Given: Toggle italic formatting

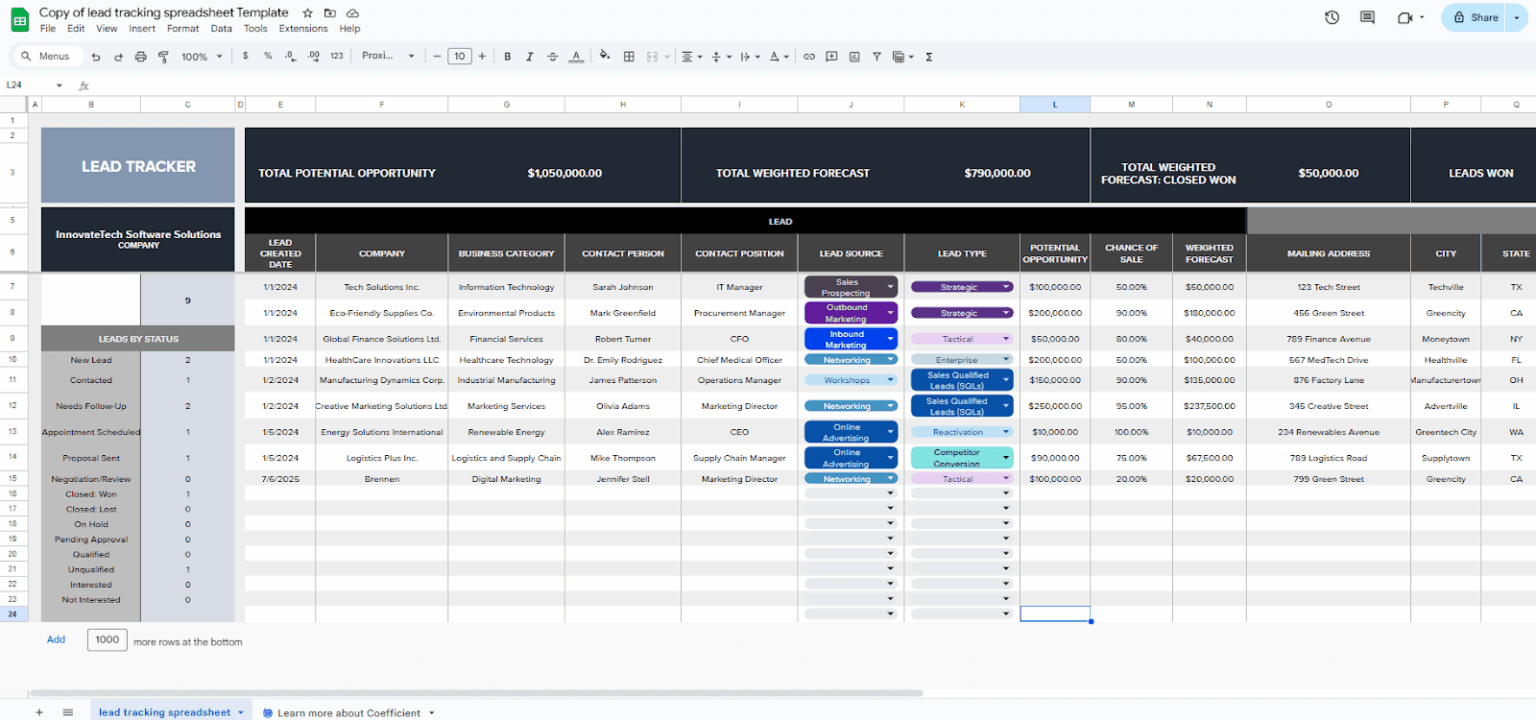Looking at the screenshot, I should (529, 56).
